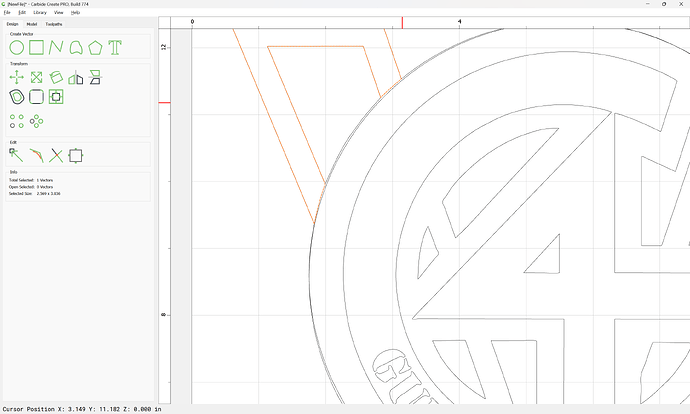Click the Cursor Position status bar readout
The height and width of the screenshot is (414, 690).
(82, 409)
